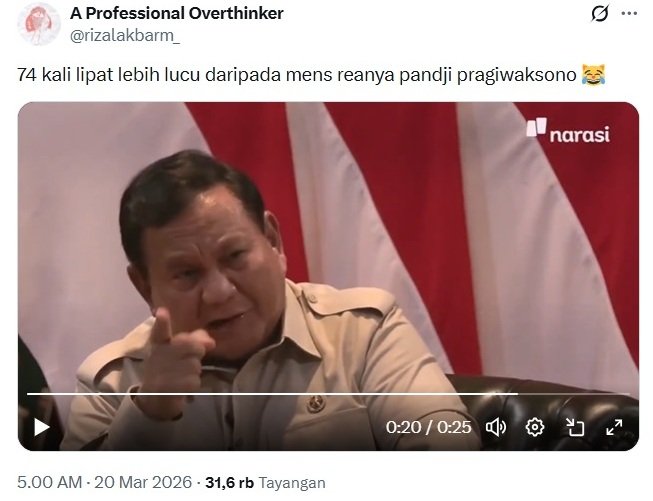
Task: Click the Grok explain-post icon
Action: pos(600,13)
